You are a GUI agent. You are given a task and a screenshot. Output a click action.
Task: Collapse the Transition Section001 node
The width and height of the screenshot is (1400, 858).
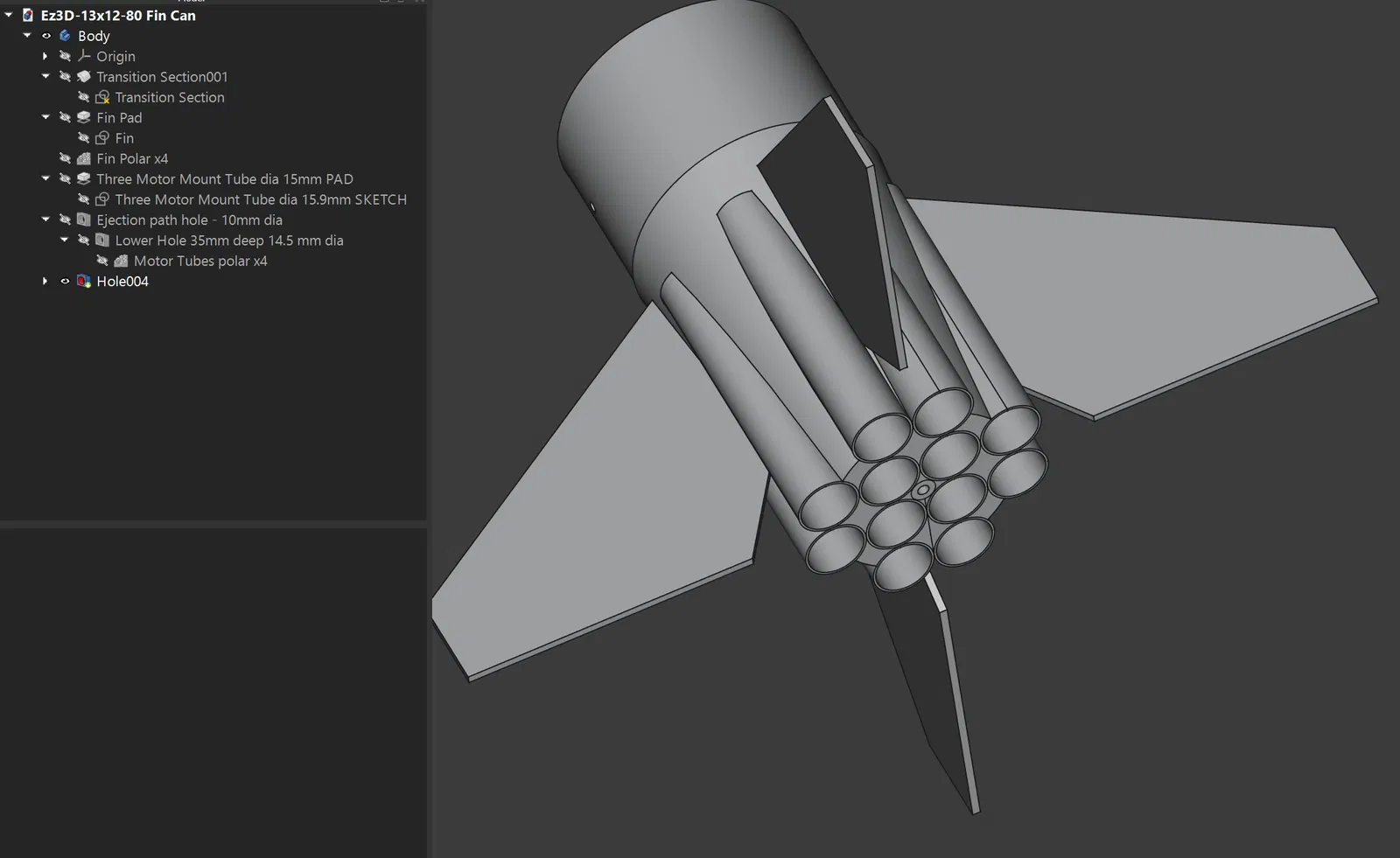(x=45, y=77)
